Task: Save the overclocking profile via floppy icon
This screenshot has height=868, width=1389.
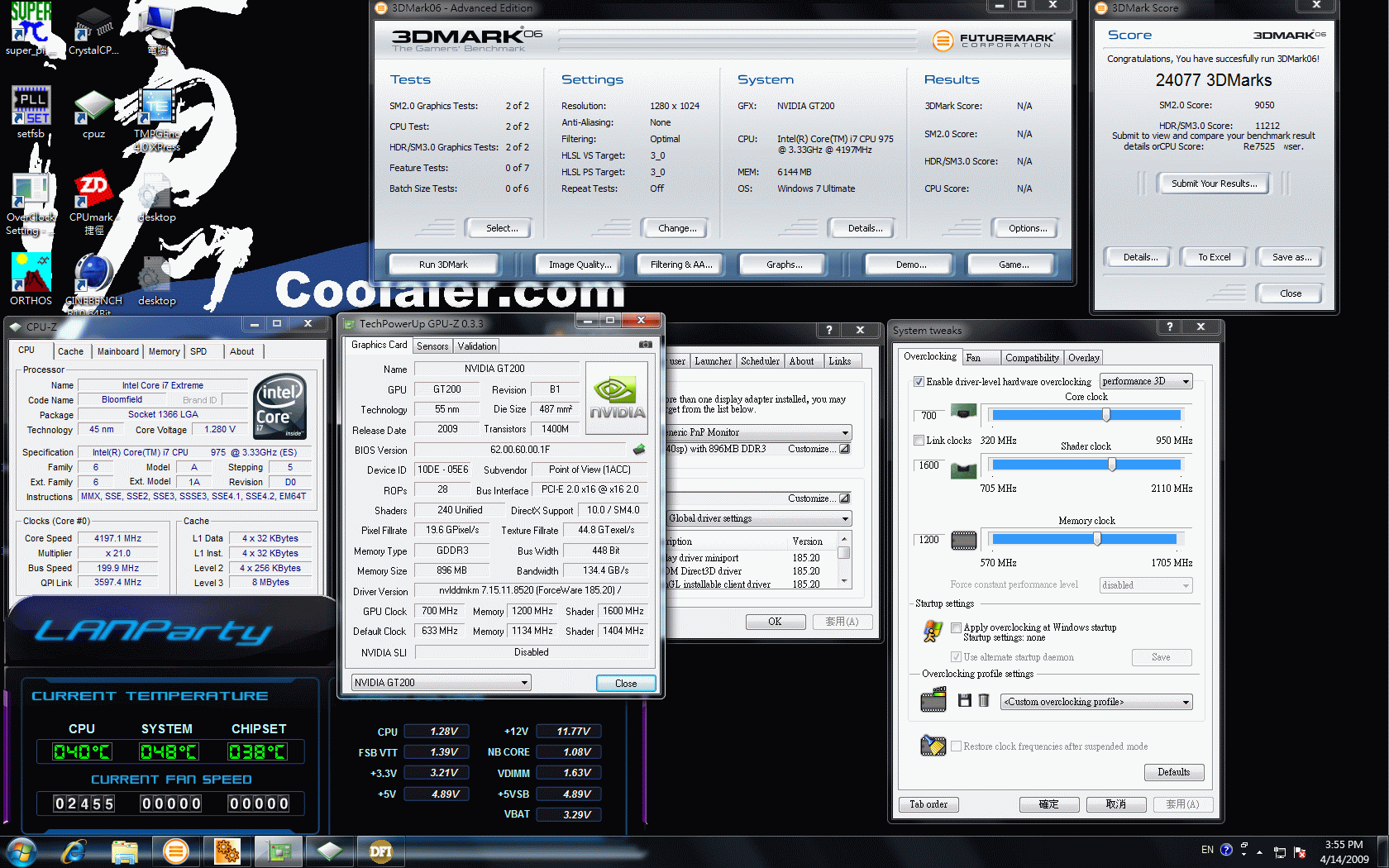Action: pyautogui.click(x=964, y=700)
